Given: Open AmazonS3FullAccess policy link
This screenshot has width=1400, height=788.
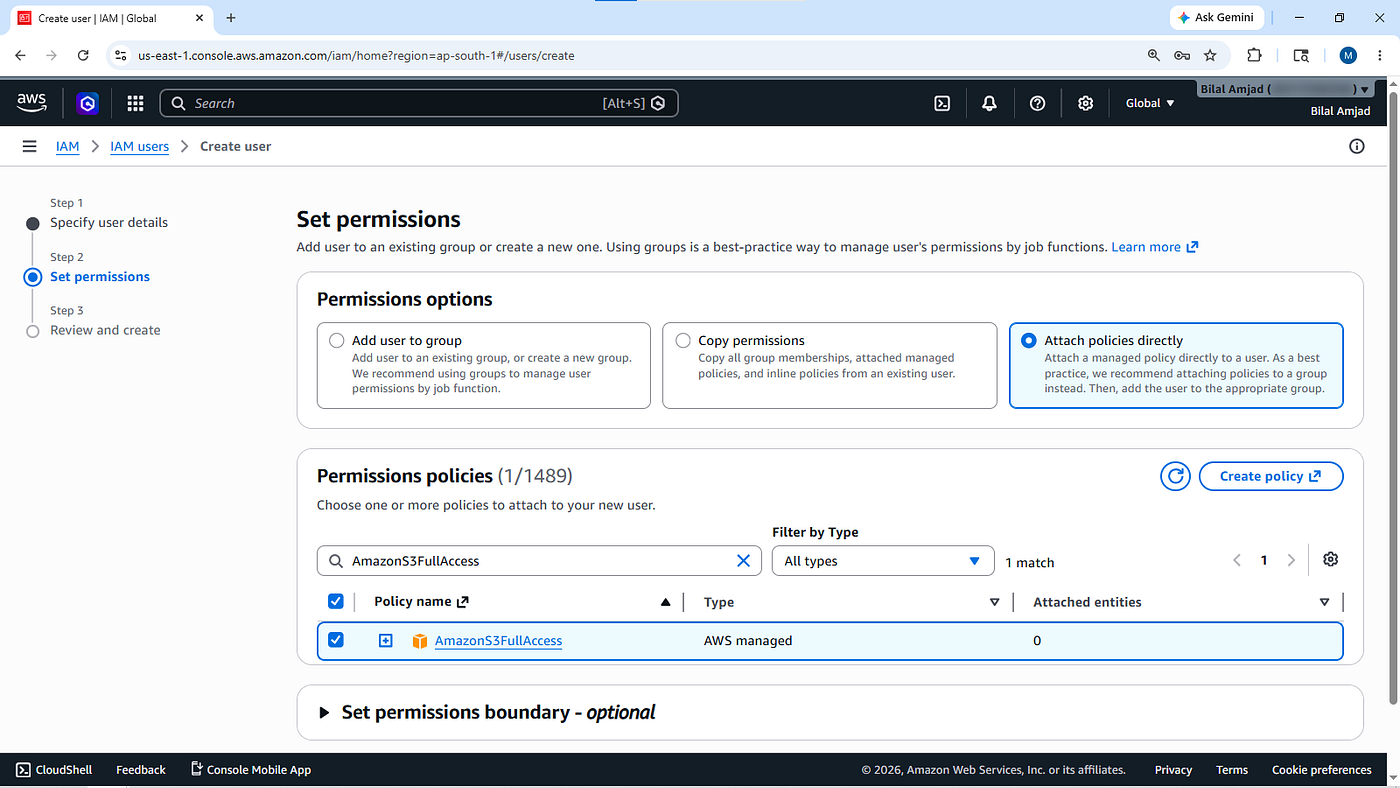Looking at the screenshot, I should click(x=498, y=640).
